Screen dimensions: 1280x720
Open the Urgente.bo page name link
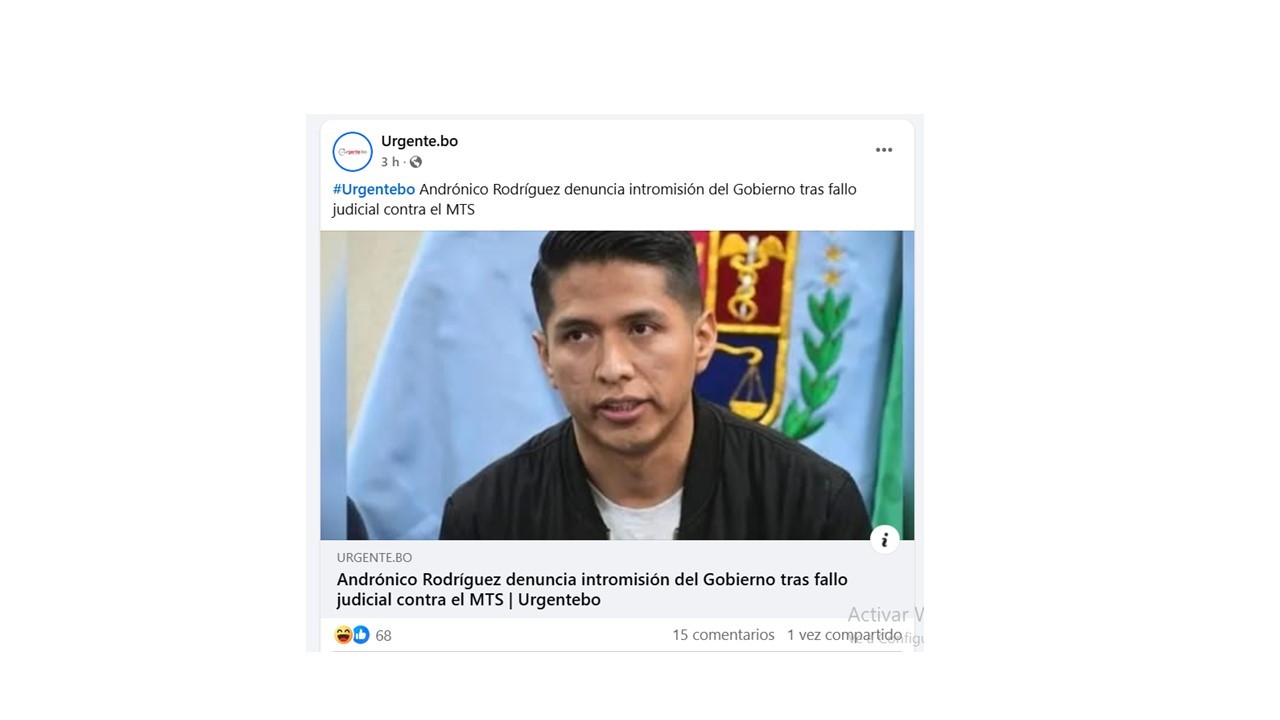click(419, 141)
